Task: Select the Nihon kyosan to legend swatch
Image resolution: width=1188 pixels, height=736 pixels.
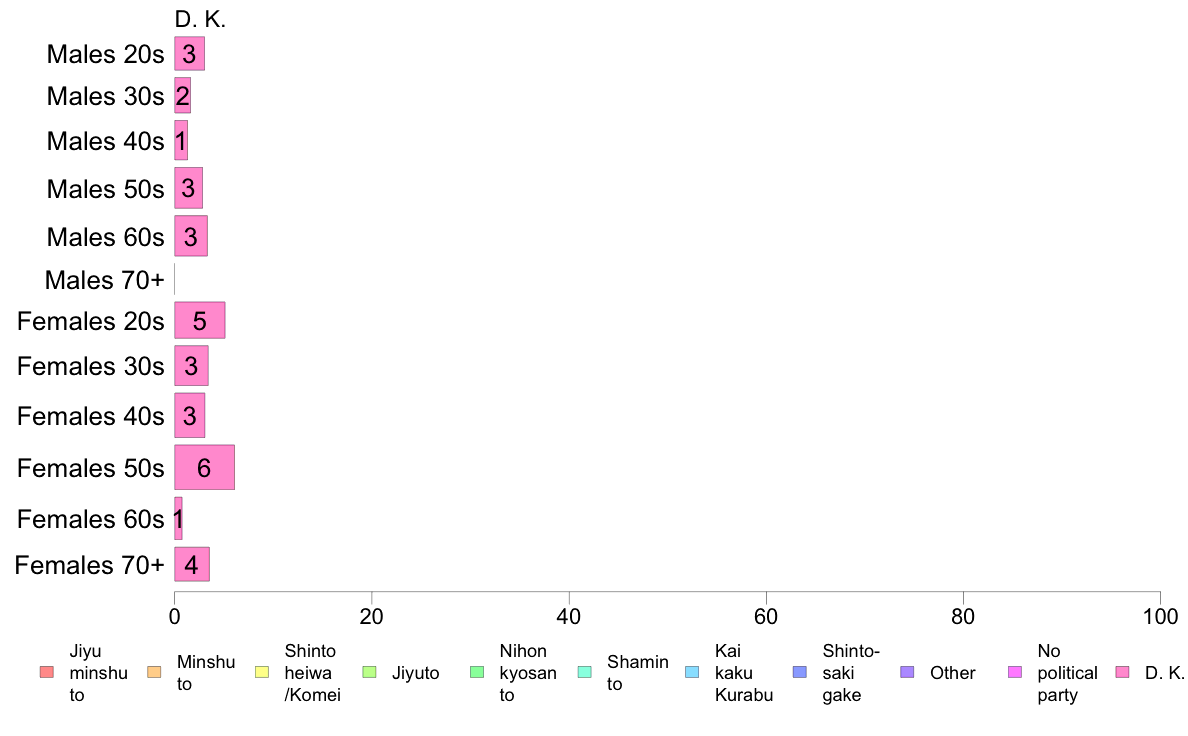Action: point(477,672)
